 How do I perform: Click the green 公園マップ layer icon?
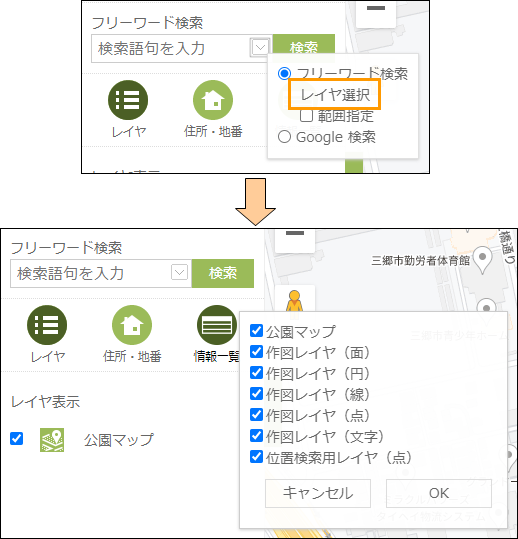coord(52,440)
